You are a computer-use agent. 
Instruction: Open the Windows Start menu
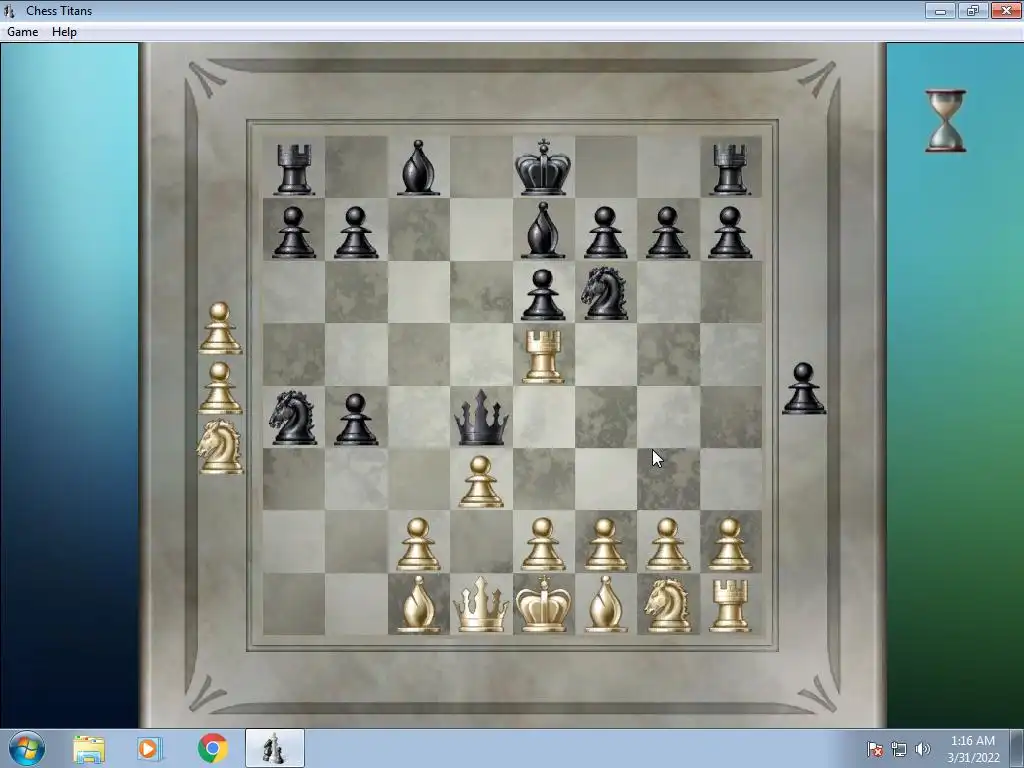[27, 748]
